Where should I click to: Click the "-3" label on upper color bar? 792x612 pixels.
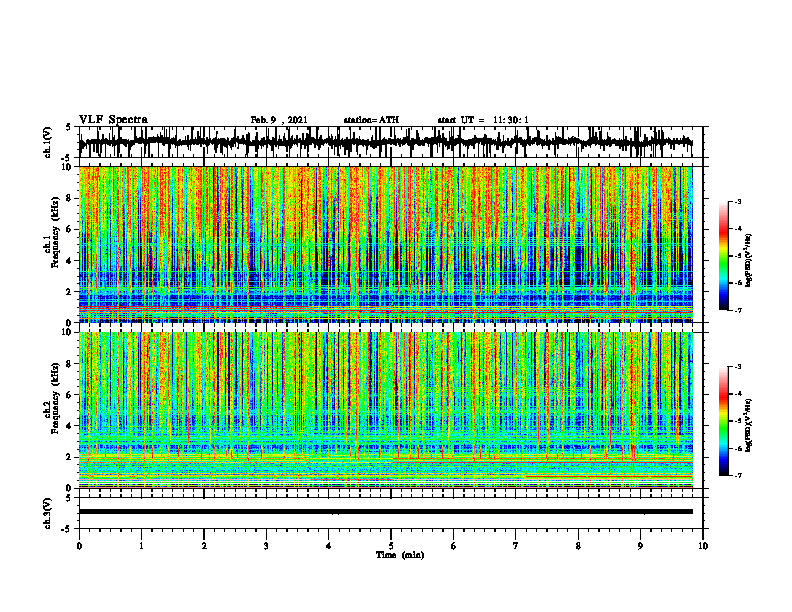(737, 202)
